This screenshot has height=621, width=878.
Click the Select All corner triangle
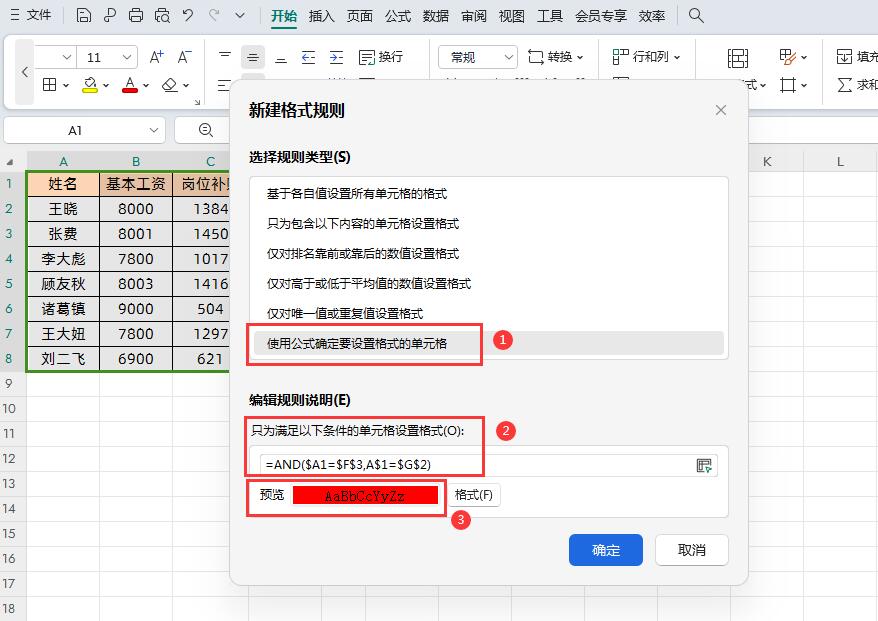(10, 162)
